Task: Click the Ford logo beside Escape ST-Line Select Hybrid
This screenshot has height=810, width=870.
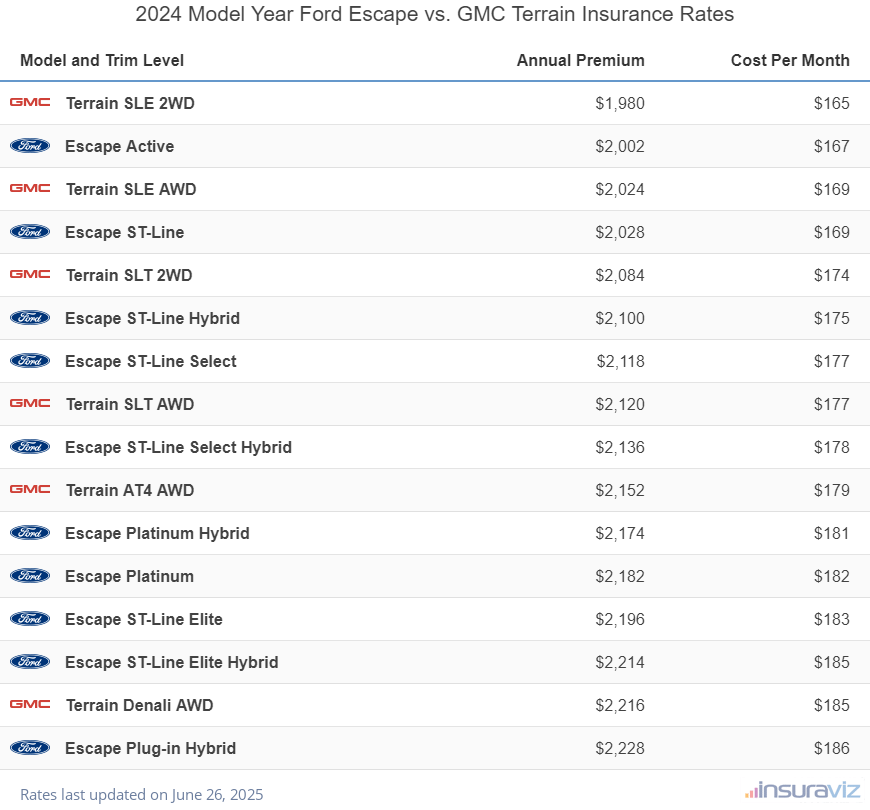Action: click(30, 447)
